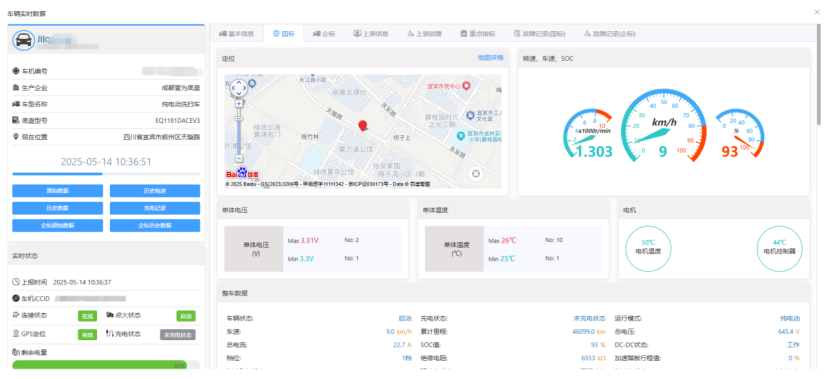Click the 车机编号 row icon
Viewport: 829px width, 379px height.
point(16,71)
